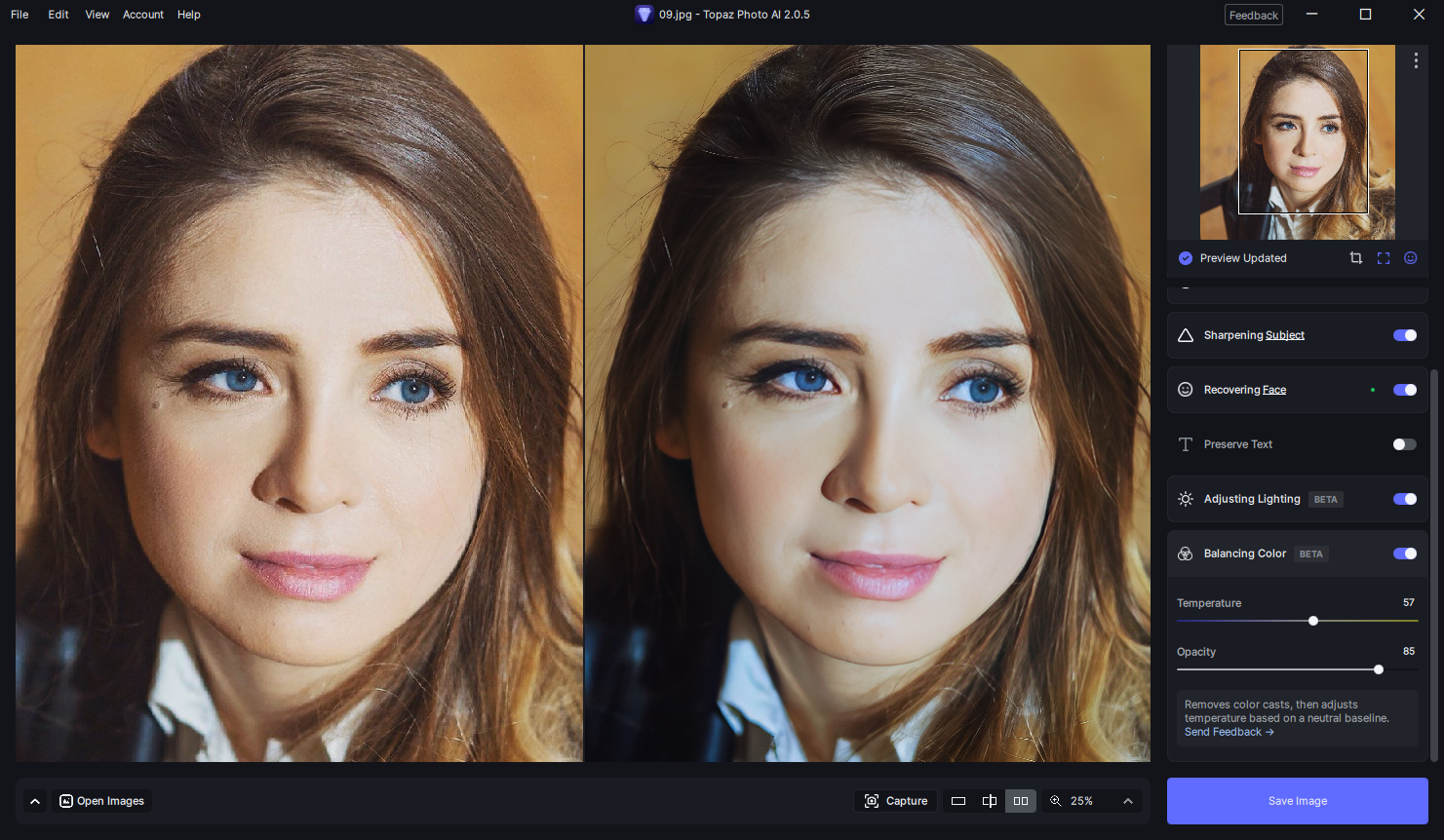Open the File menu
The width and height of the screenshot is (1444, 840).
pyautogui.click(x=20, y=15)
